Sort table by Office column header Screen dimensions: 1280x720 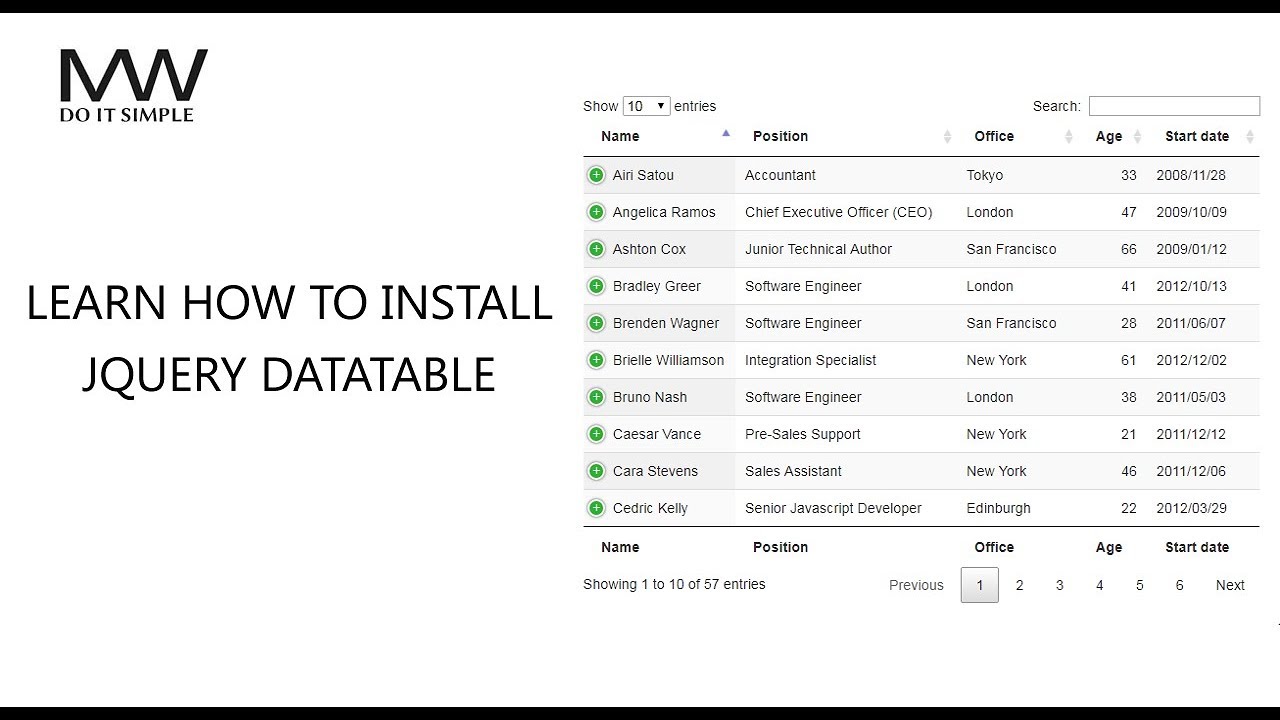(1017, 136)
